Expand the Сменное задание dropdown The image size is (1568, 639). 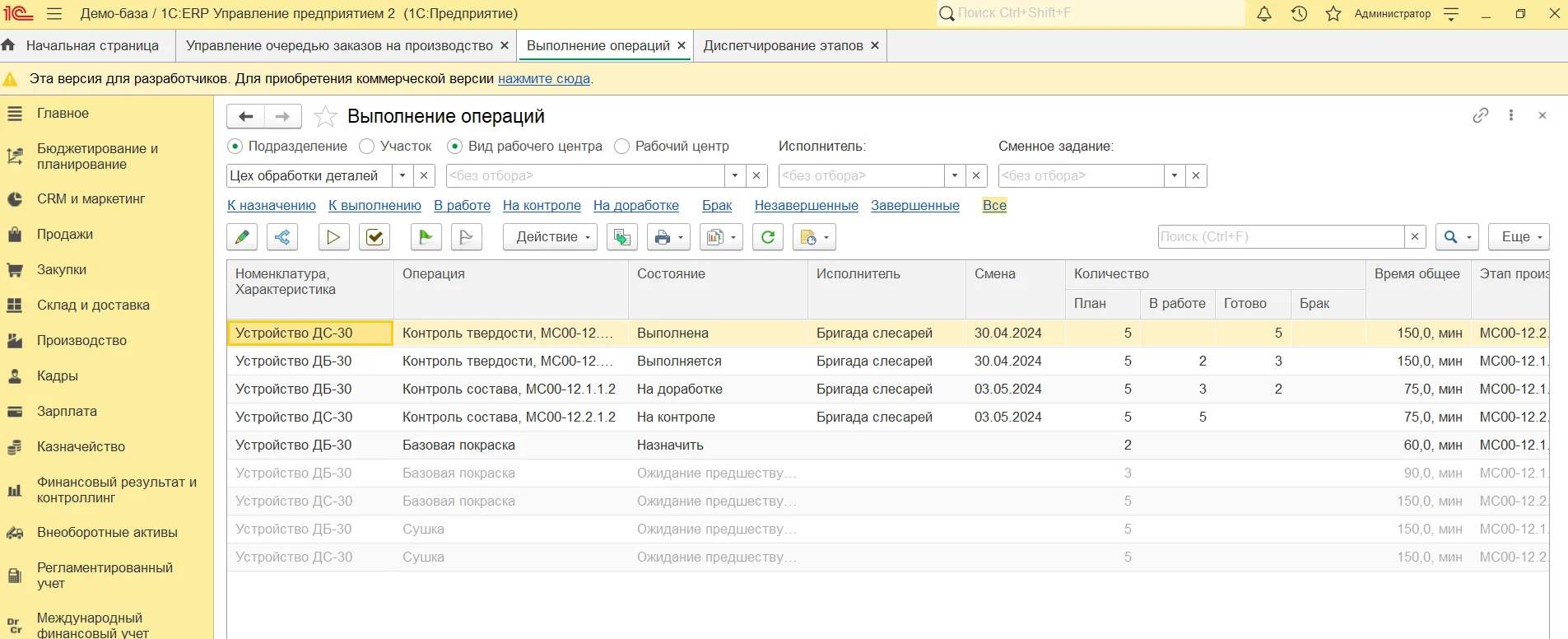1175,175
